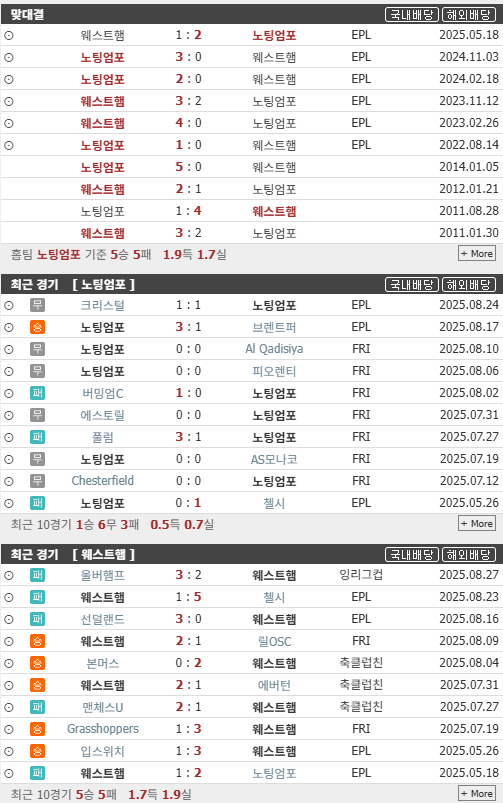503x803 pixels.
Task: Click date 2025.08.23 in 웨스트햄 list
Action: pos(469,597)
